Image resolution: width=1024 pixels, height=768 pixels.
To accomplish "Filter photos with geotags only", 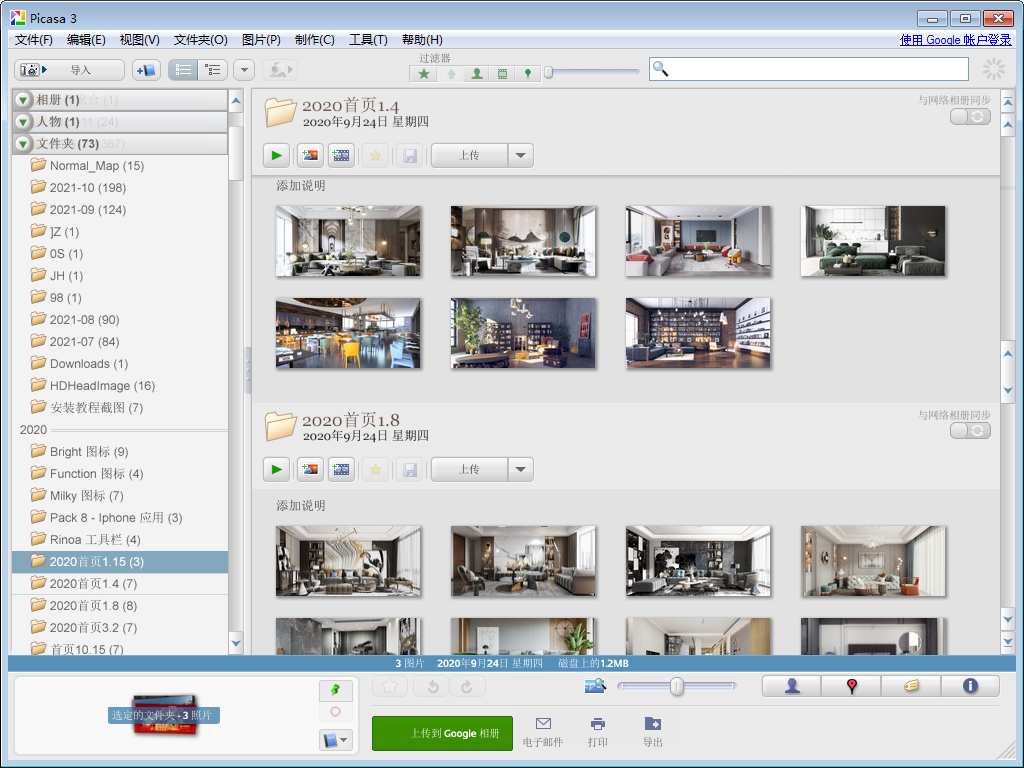I will tap(528, 74).
